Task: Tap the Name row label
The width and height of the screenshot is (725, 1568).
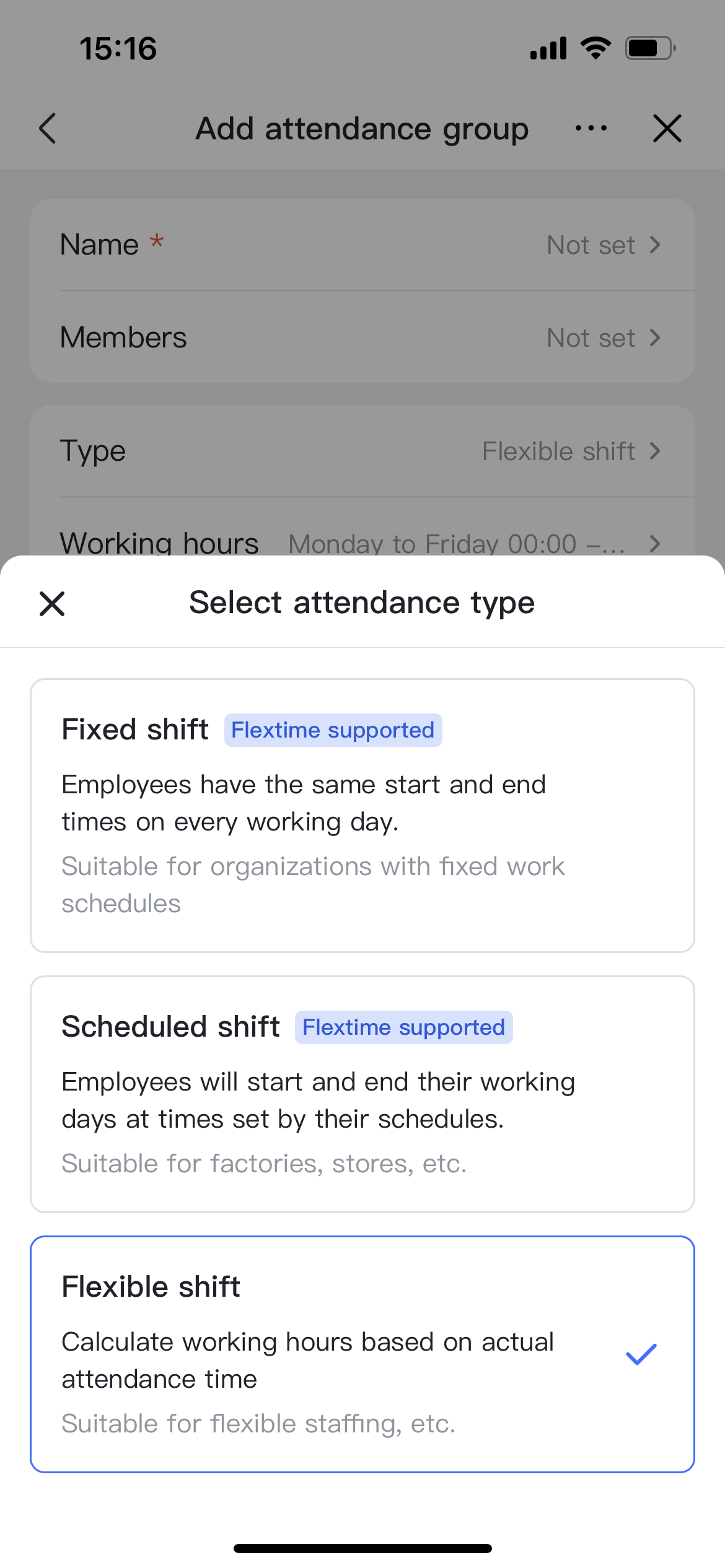Action: tap(100, 245)
